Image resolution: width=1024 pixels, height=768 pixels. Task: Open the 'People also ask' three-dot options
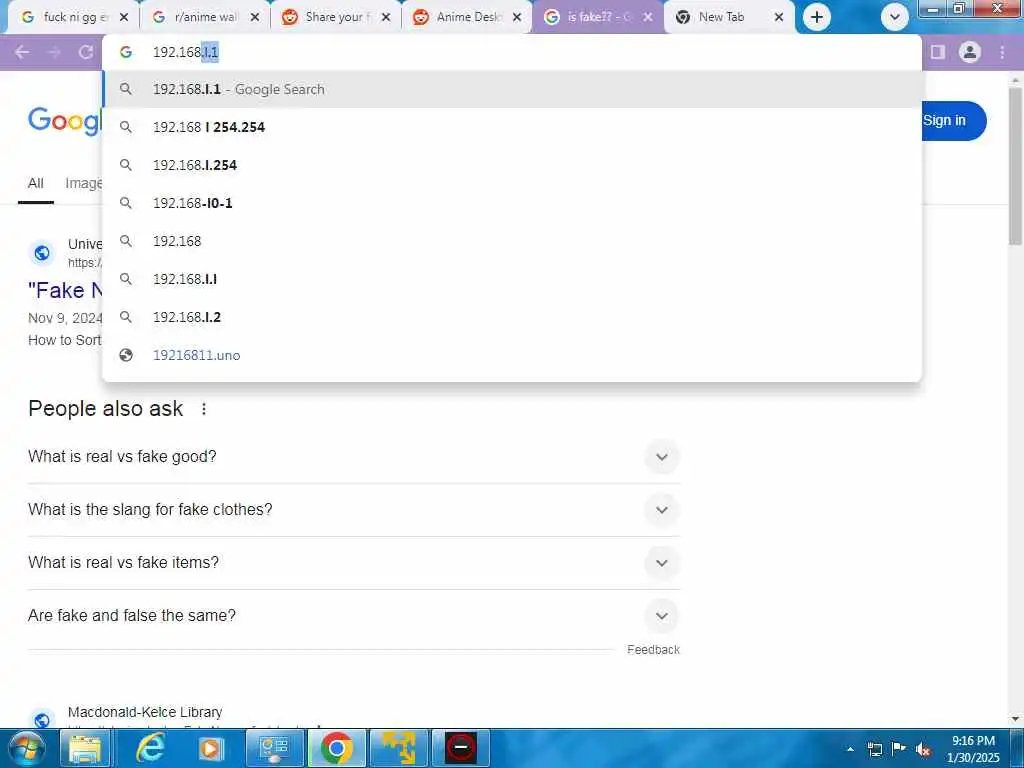[x=204, y=409]
